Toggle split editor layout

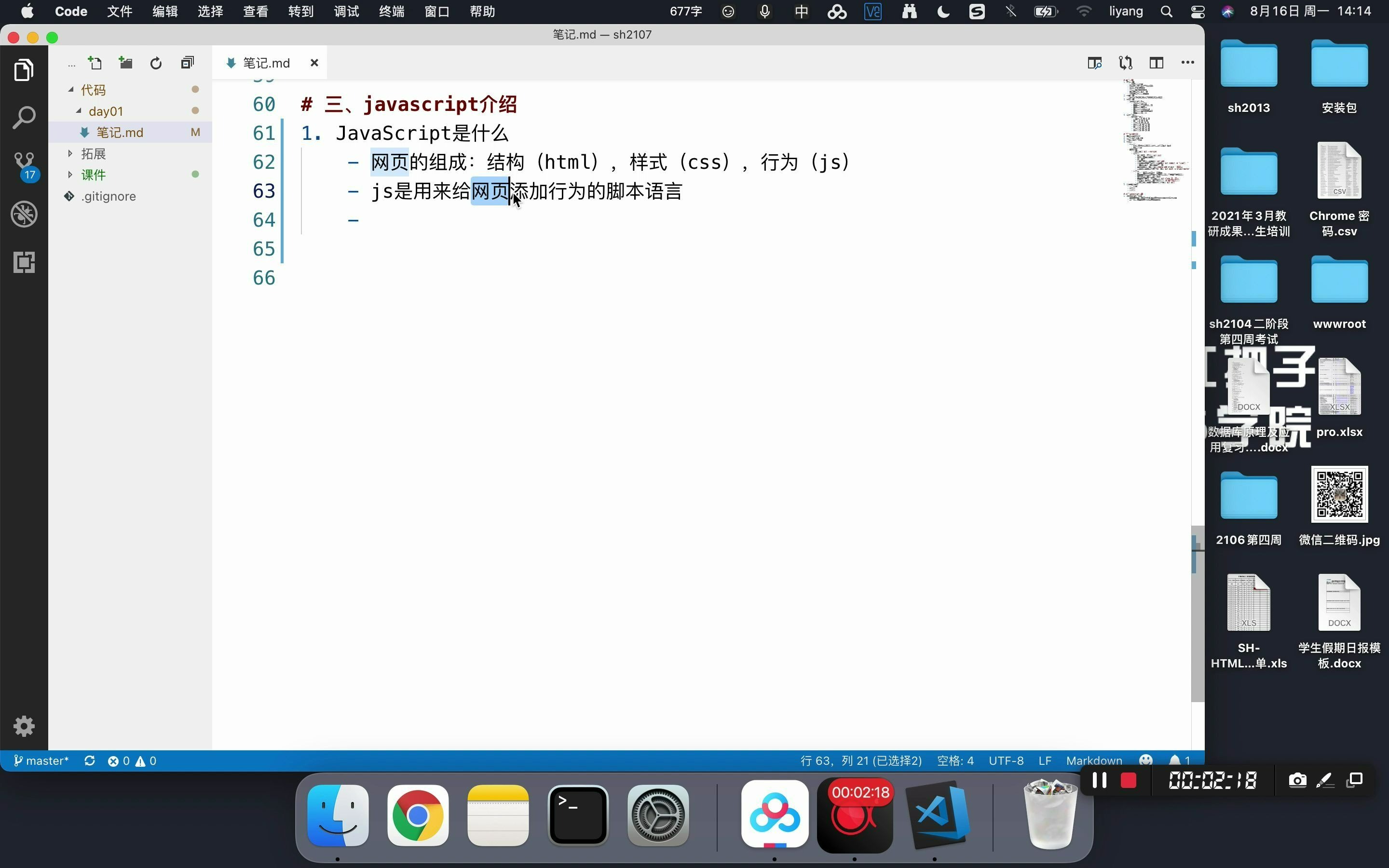(x=1156, y=63)
